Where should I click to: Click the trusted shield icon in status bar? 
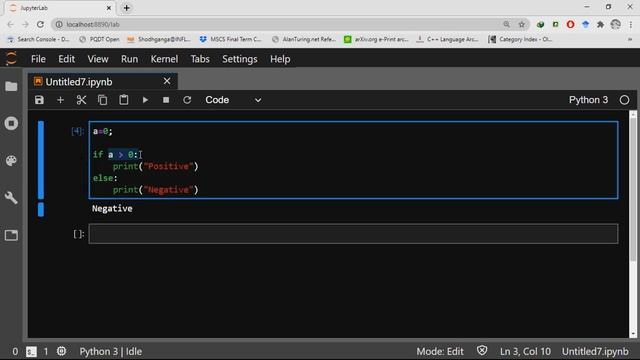482,351
